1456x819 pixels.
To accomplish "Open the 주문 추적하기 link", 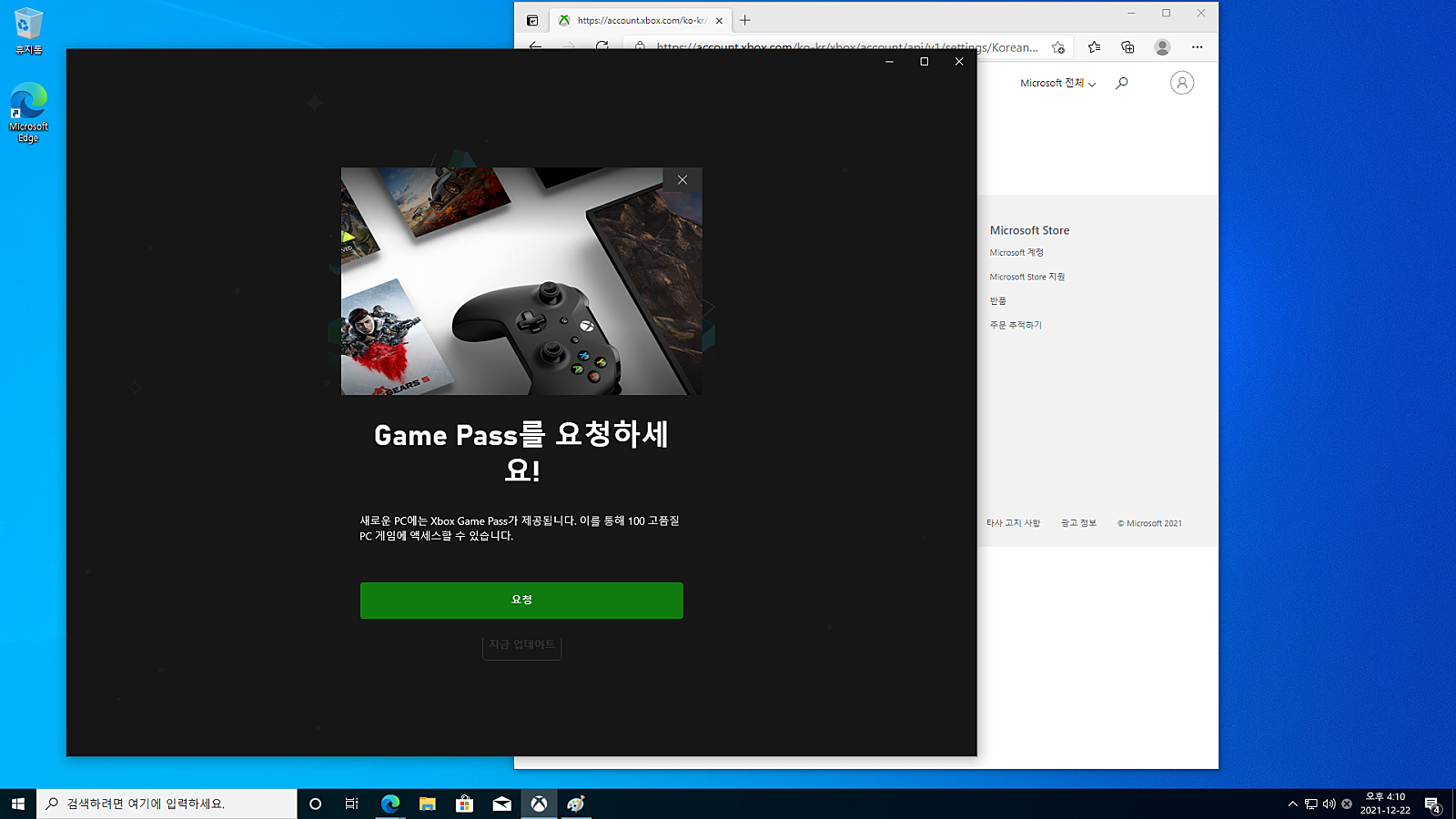I will tap(1016, 325).
